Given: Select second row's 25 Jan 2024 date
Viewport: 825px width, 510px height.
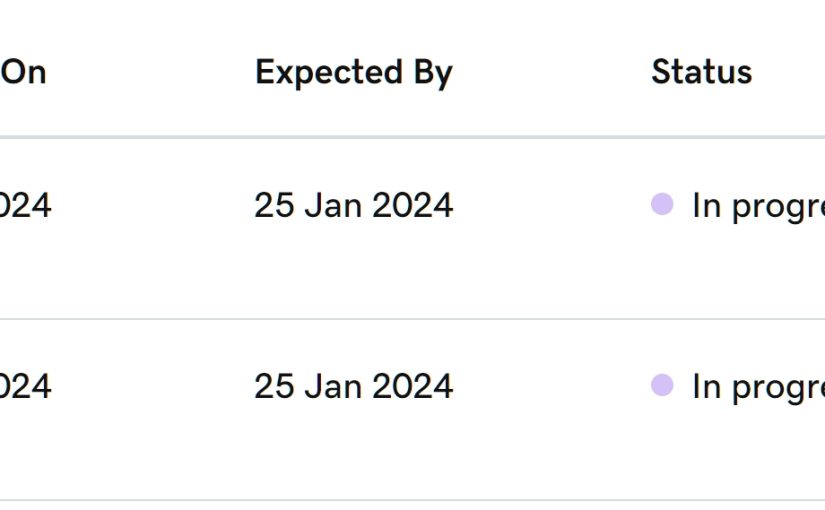Looking at the screenshot, I should tap(353, 386).
